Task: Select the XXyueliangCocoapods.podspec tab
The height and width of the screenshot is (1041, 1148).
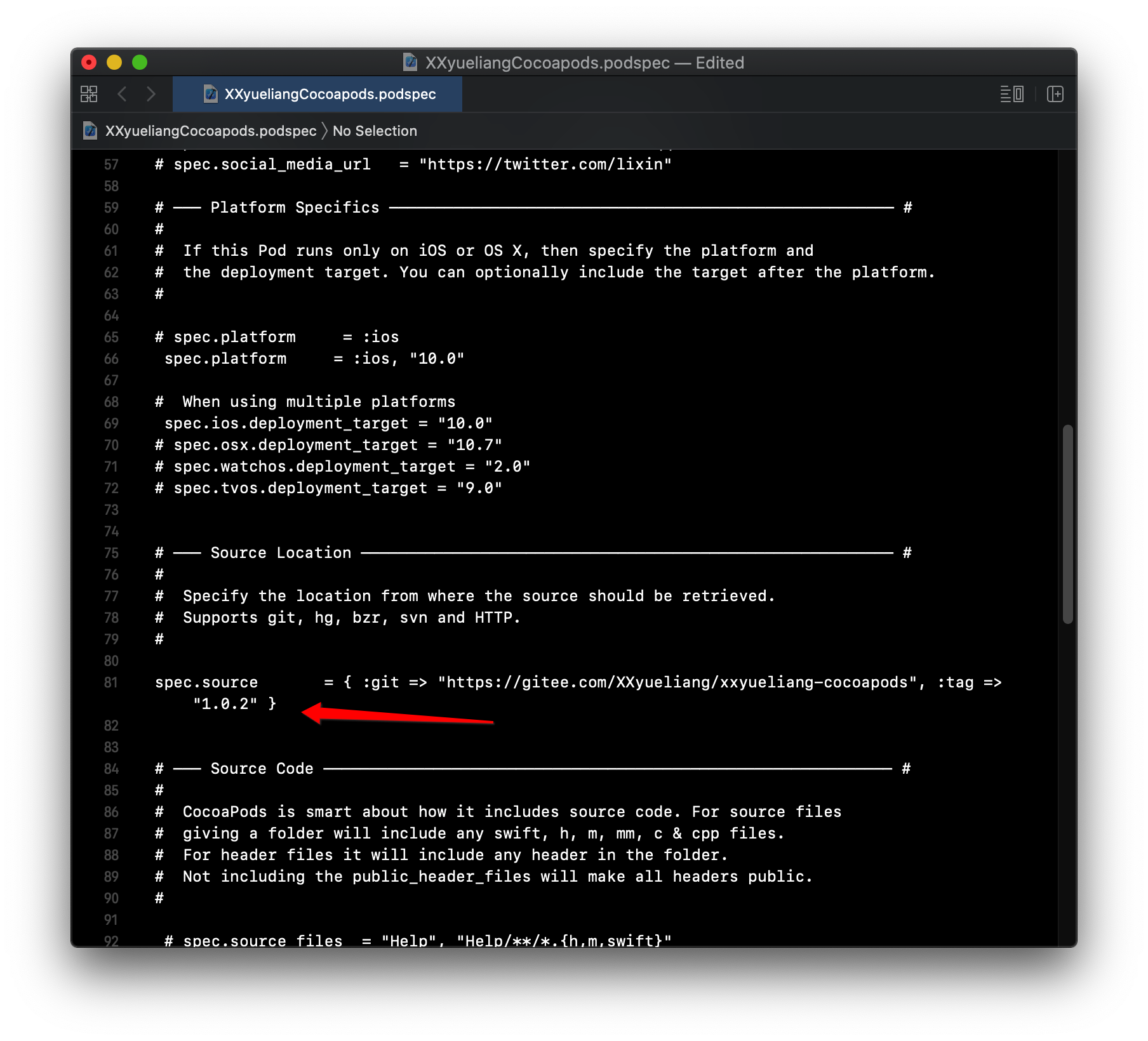Action: pos(317,94)
